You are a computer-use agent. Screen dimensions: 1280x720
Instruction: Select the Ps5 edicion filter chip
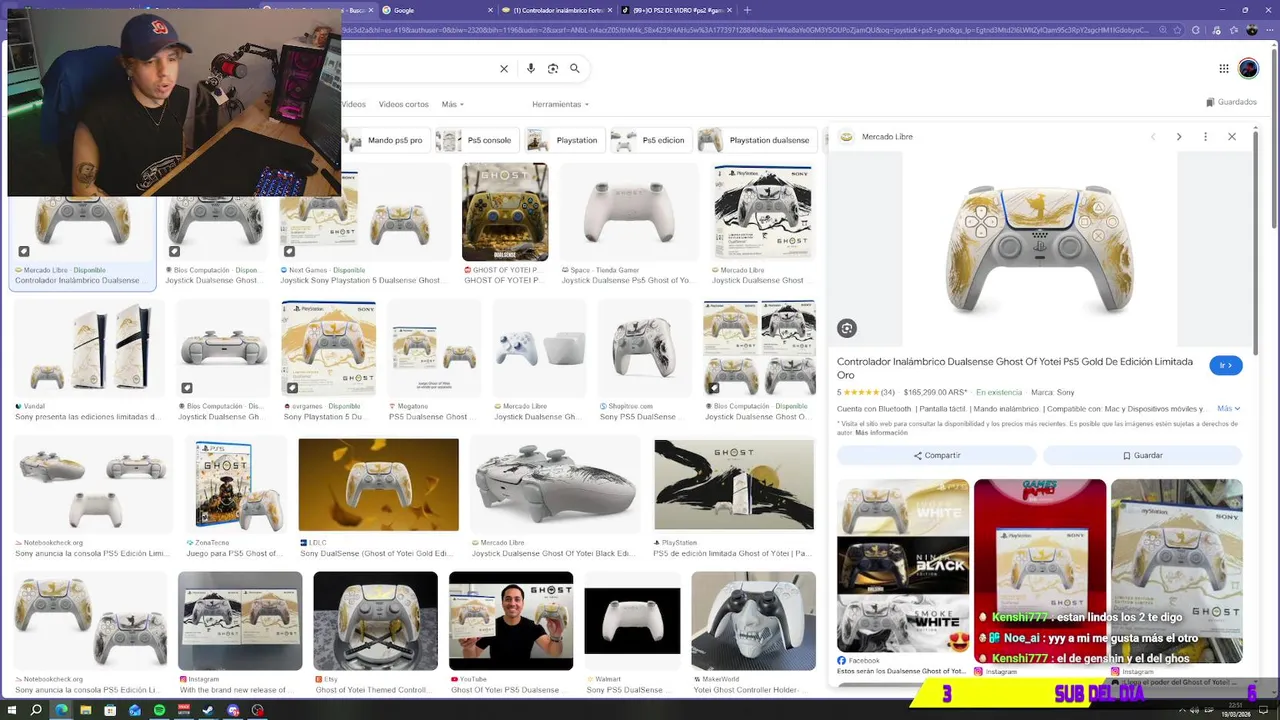pos(651,140)
